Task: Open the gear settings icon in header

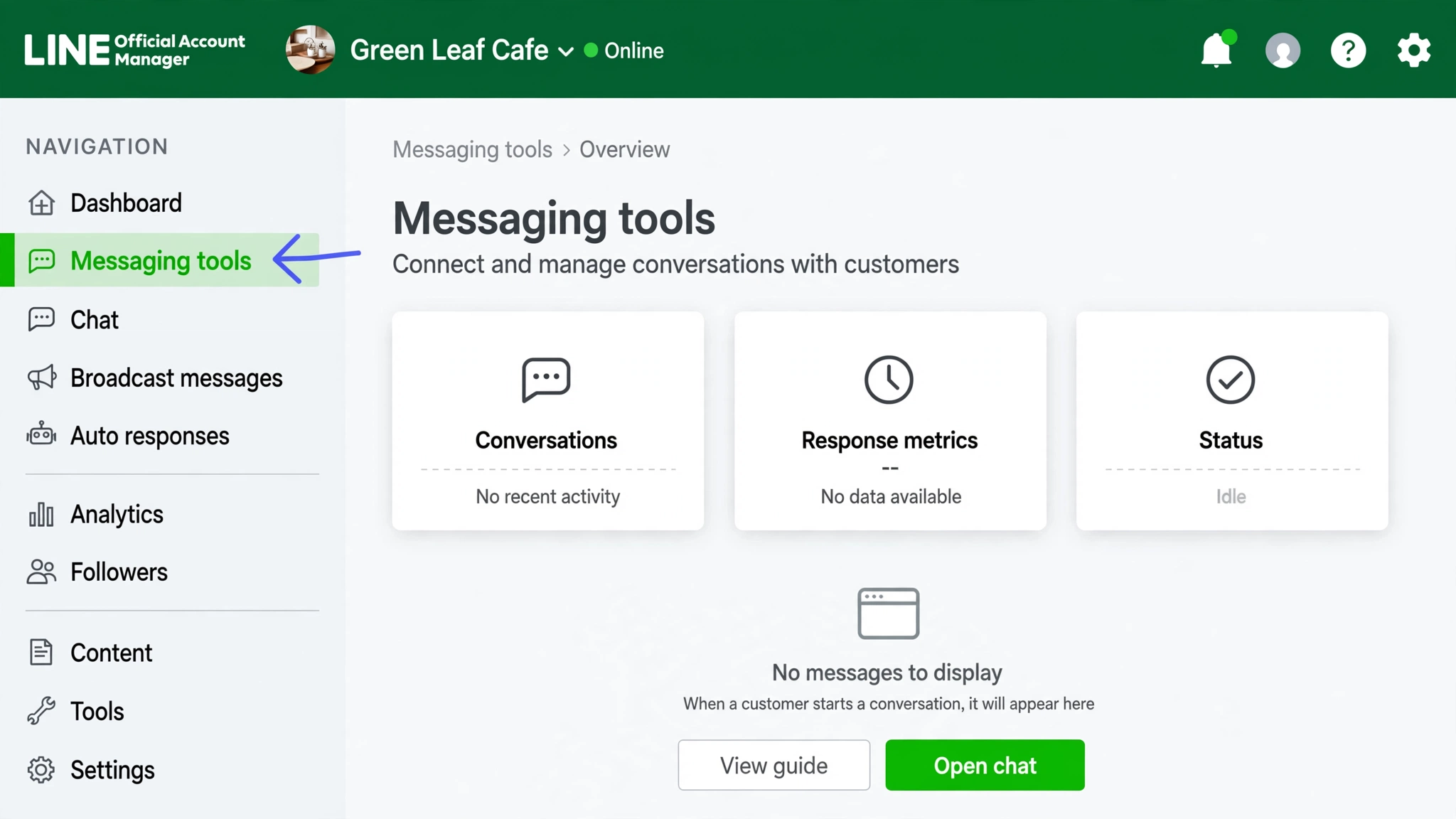Action: 1413,50
